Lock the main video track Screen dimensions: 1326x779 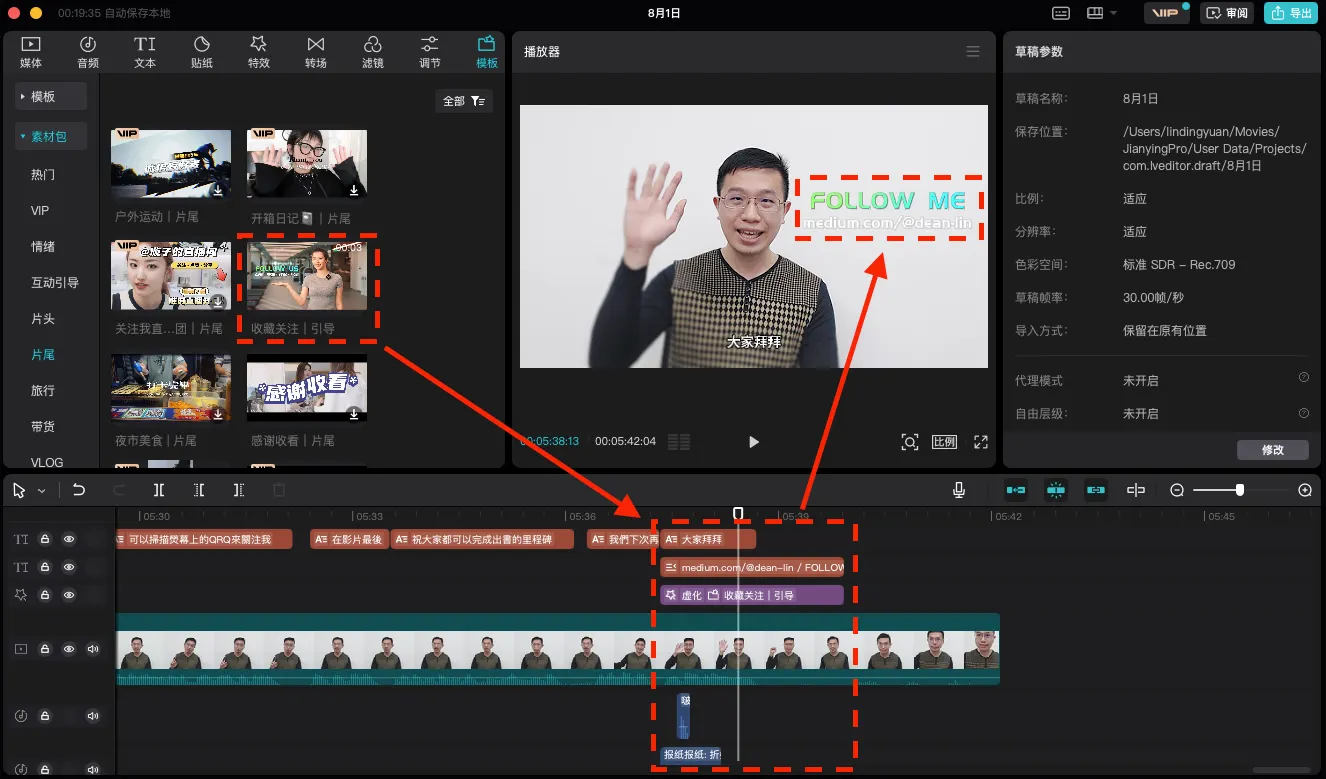(45, 649)
